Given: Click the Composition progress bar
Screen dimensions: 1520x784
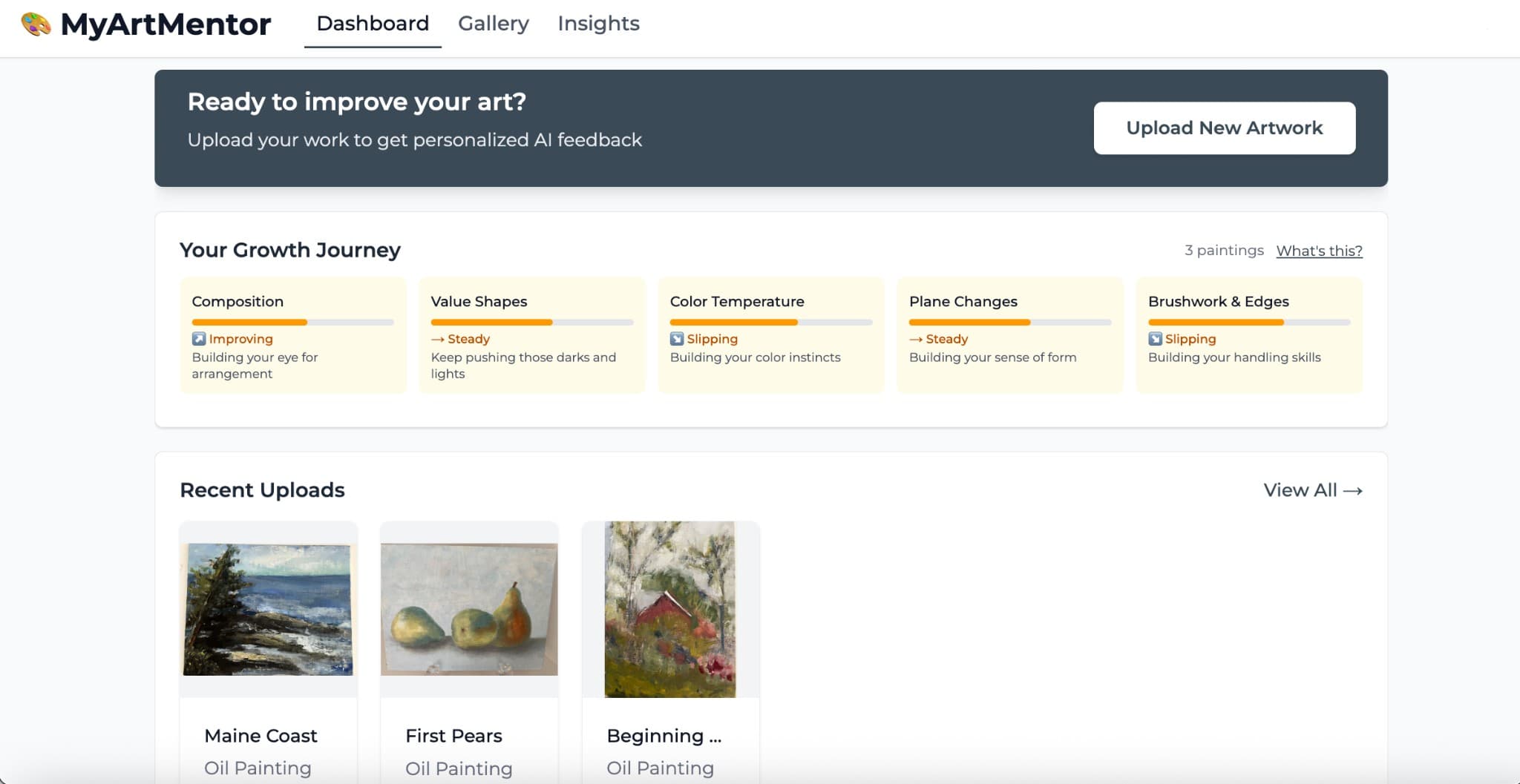Looking at the screenshot, I should (292, 322).
